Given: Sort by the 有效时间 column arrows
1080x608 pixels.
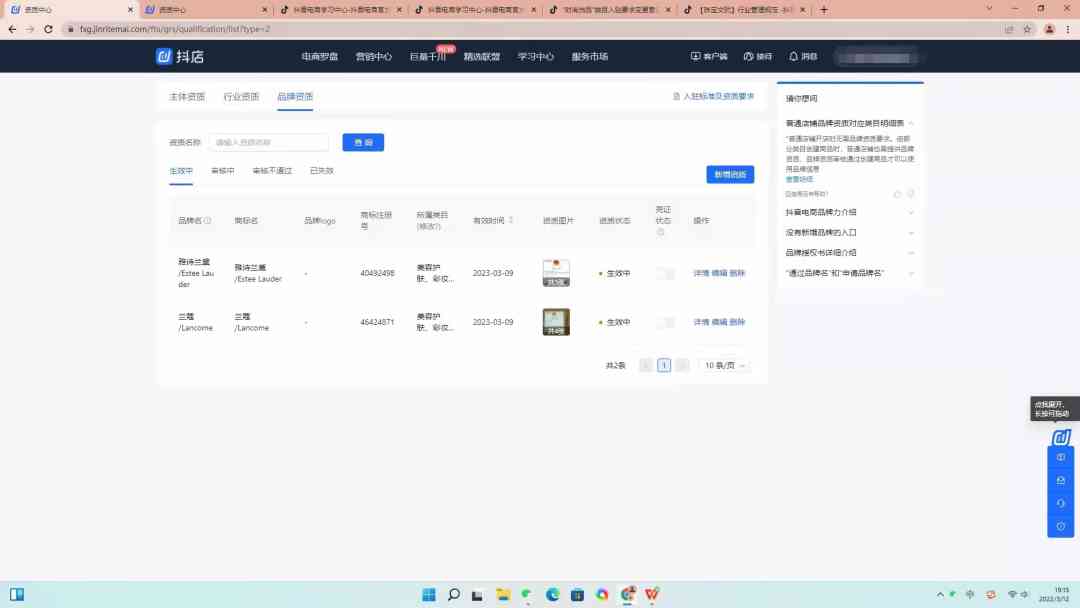Looking at the screenshot, I should (x=512, y=220).
